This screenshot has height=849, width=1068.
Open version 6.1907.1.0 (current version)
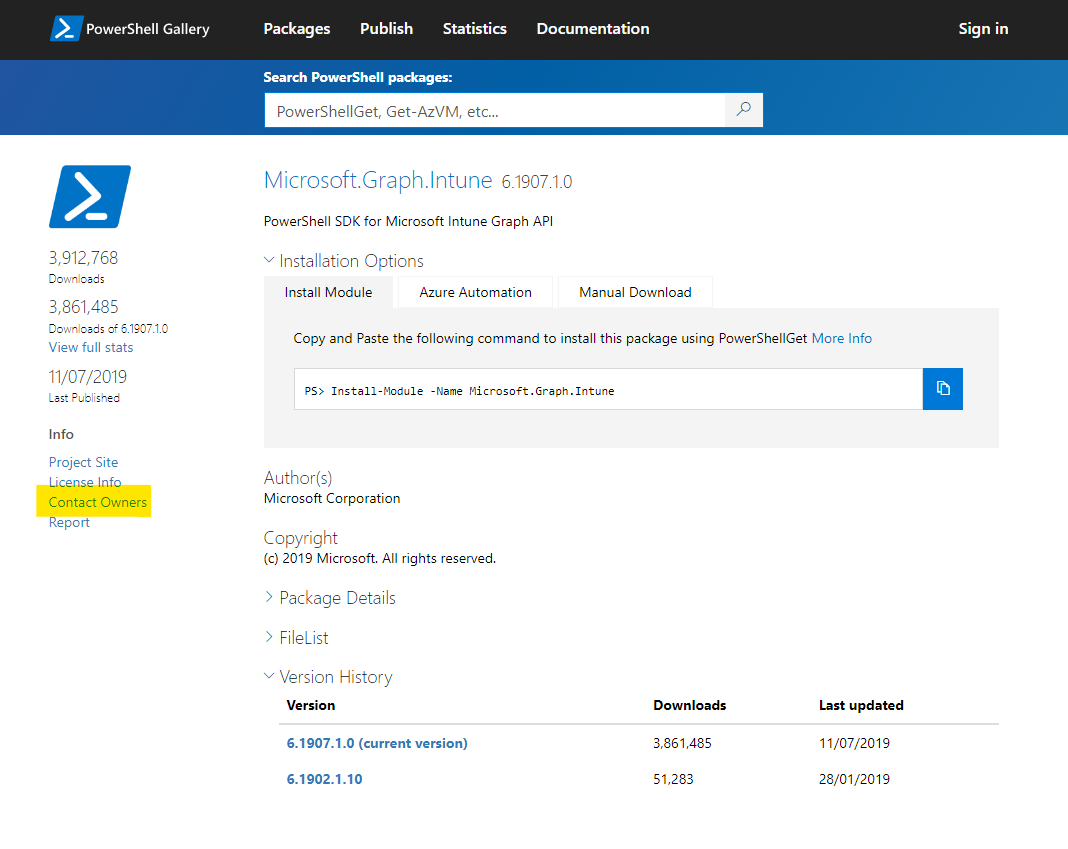[x=377, y=743]
